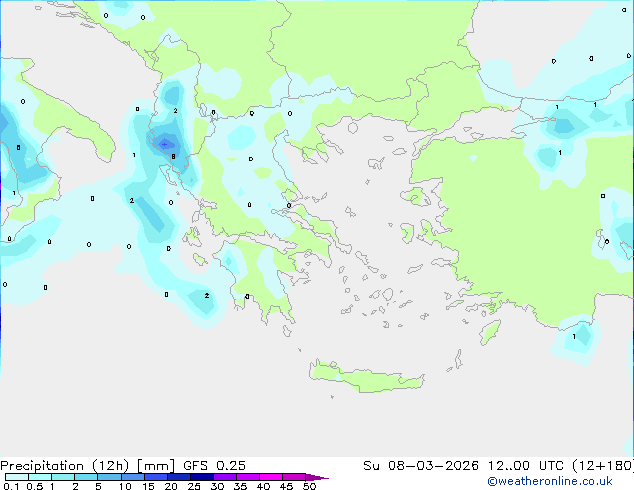The width and height of the screenshot is (634, 490).
Task: Select the 35–40 mm purple legend box
Action: tap(247, 477)
